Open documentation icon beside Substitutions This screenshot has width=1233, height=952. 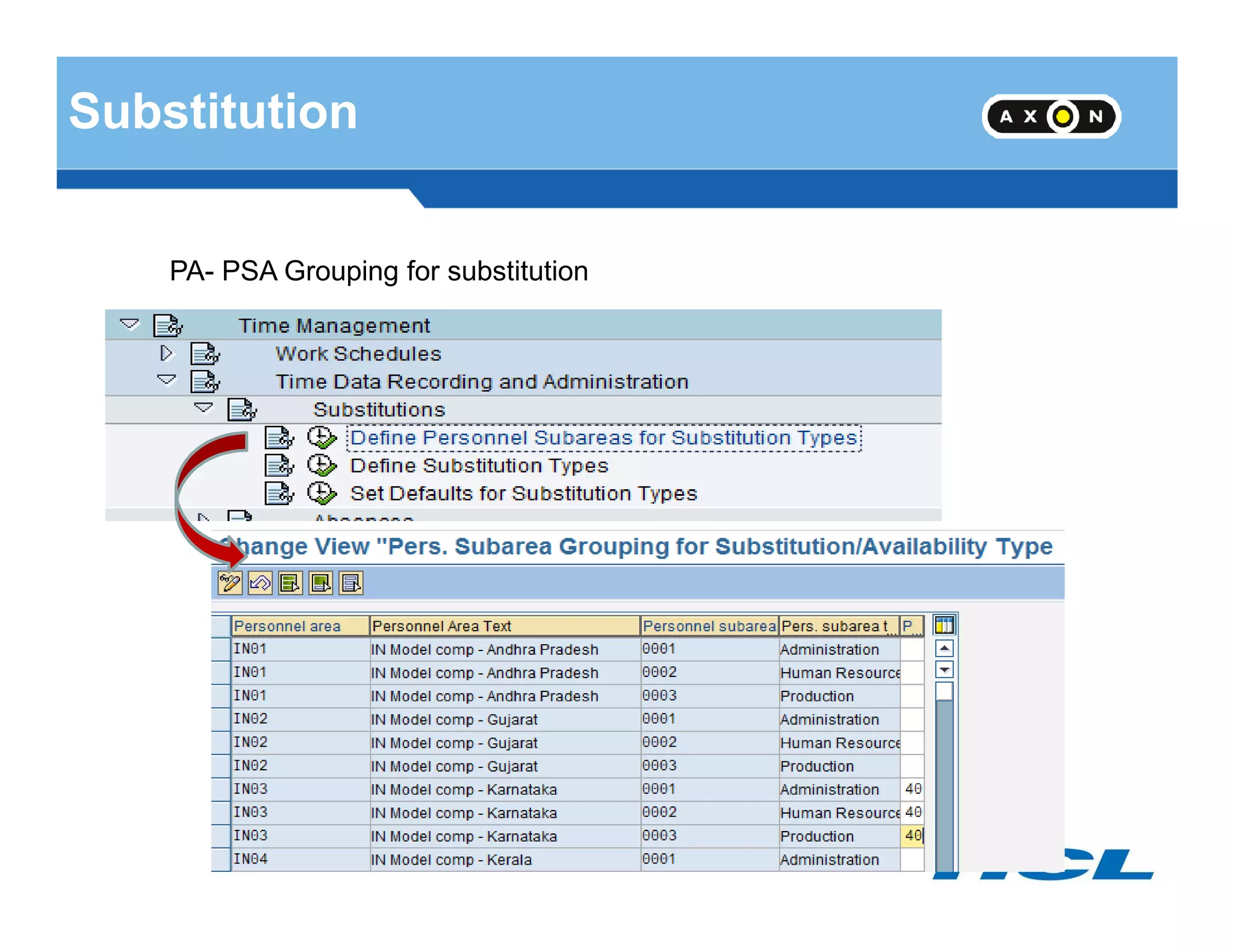242,410
